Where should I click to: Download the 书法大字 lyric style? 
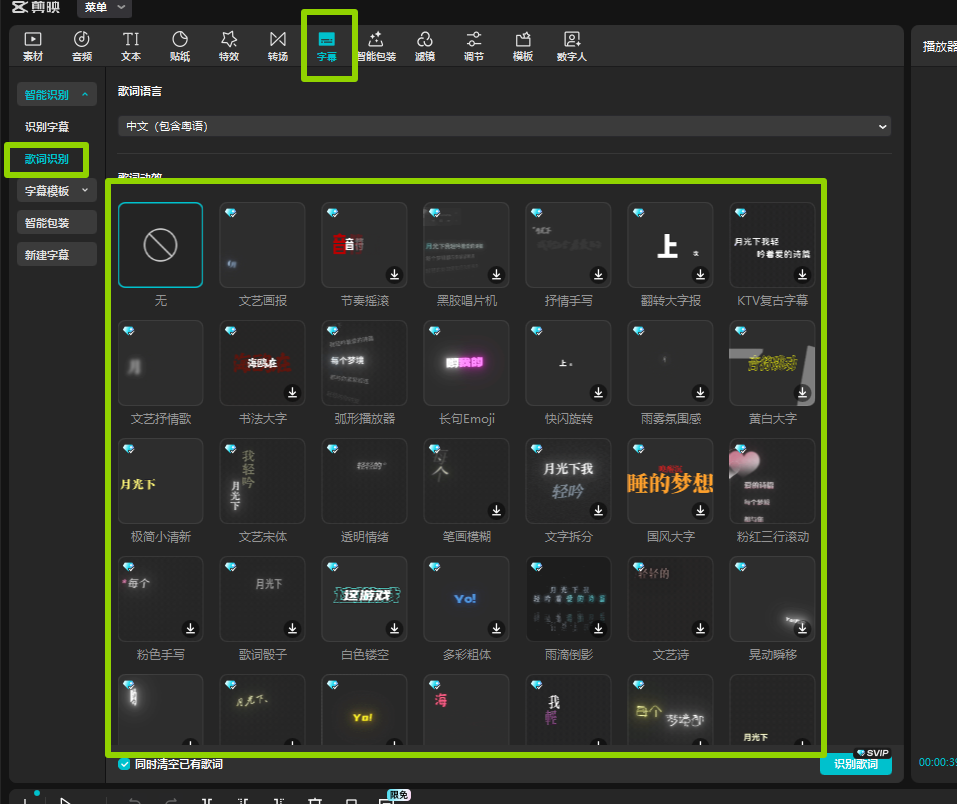292,392
